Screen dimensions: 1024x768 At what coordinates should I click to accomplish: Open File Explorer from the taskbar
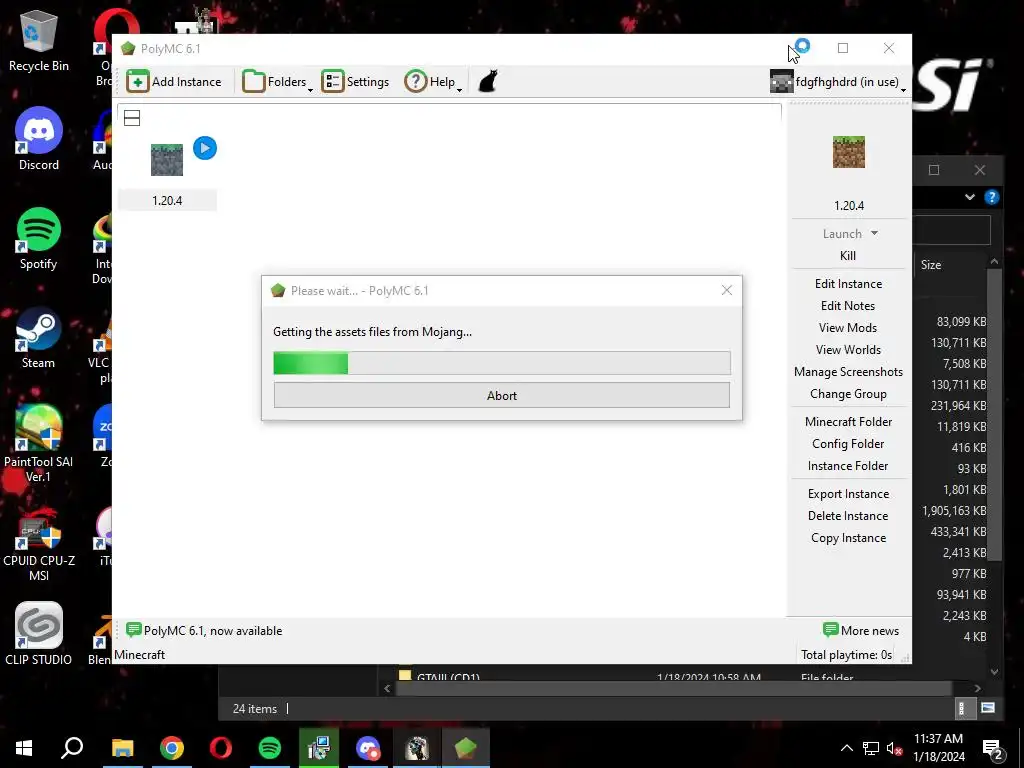pyautogui.click(x=122, y=748)
